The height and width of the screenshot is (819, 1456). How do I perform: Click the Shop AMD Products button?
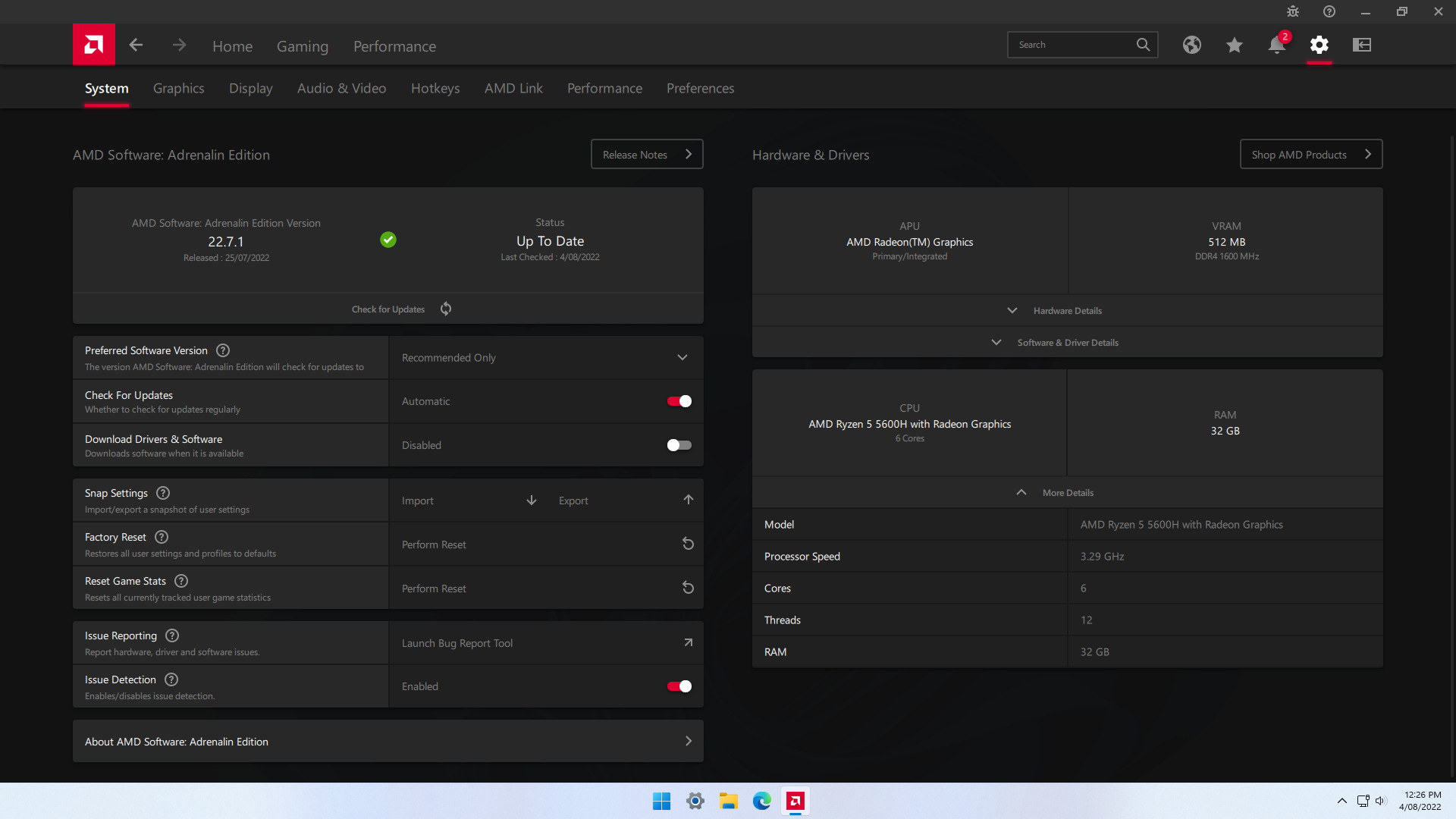tap(1311, 154)
